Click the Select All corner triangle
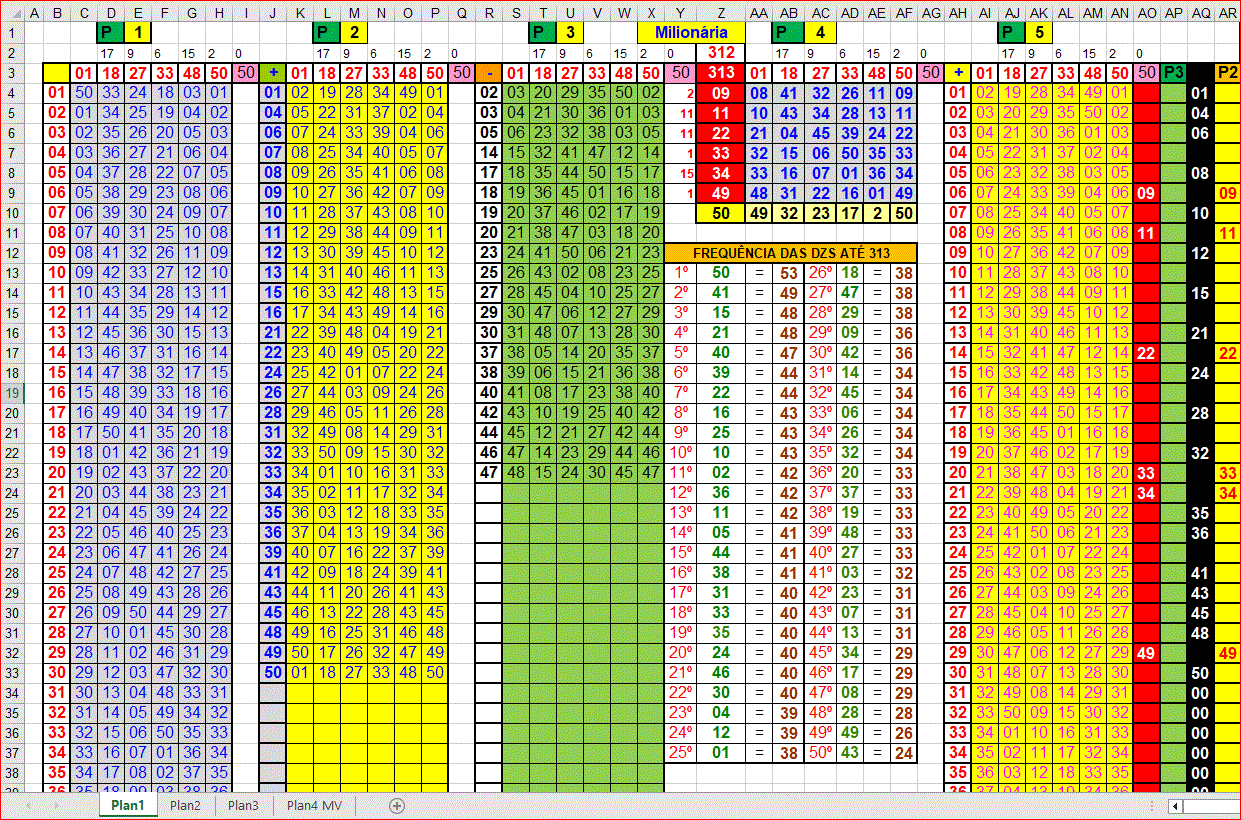Screen dimensions: 1241x820 pos(10,13)
